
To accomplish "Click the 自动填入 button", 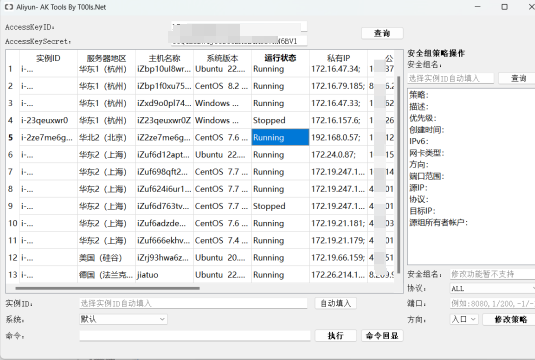I will click(335, 303).
